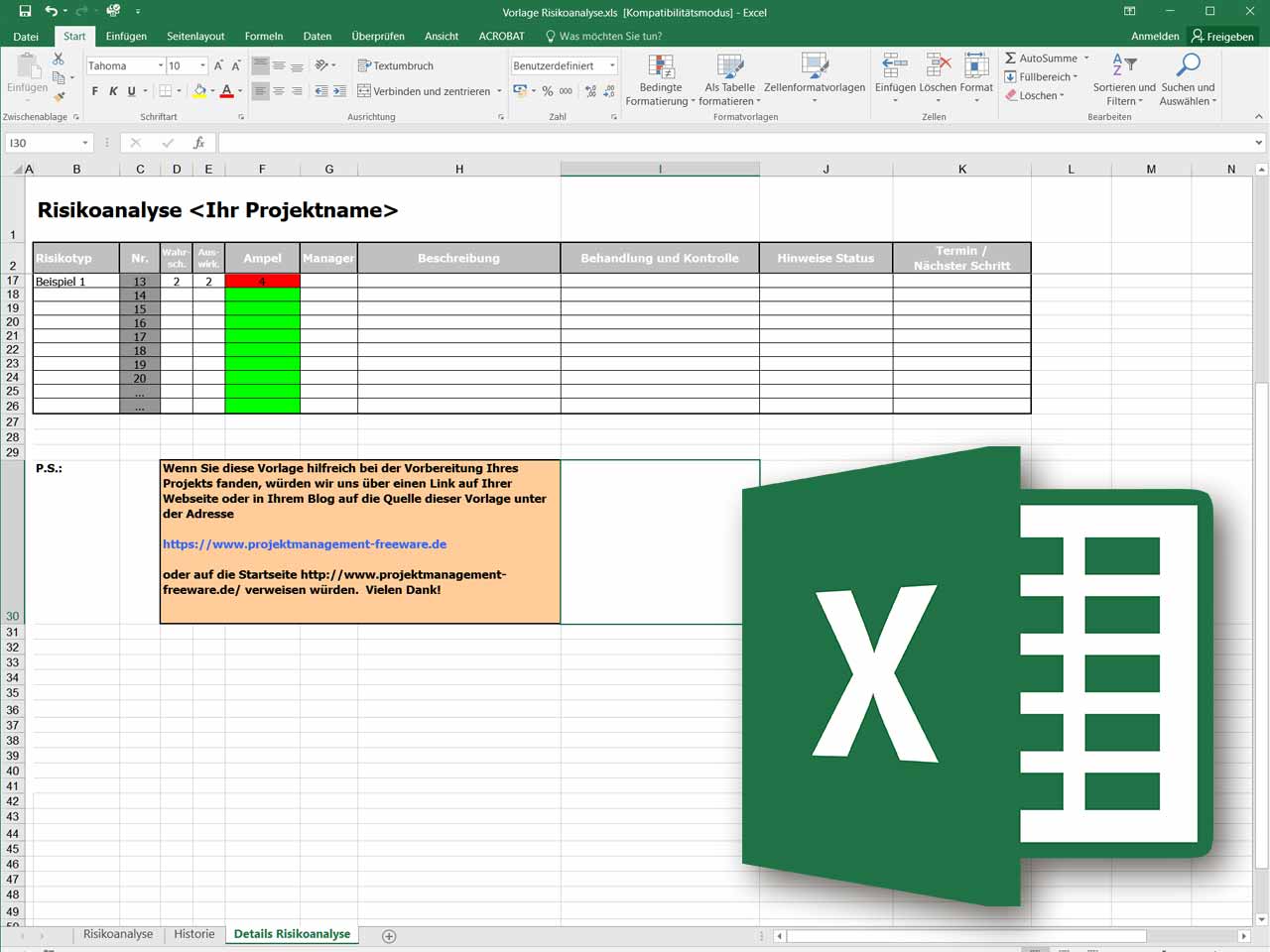Viewport: 1270px width, 952px height.
Task: Toggle italic formatting (K)
Action: click(x=113, y=91)
